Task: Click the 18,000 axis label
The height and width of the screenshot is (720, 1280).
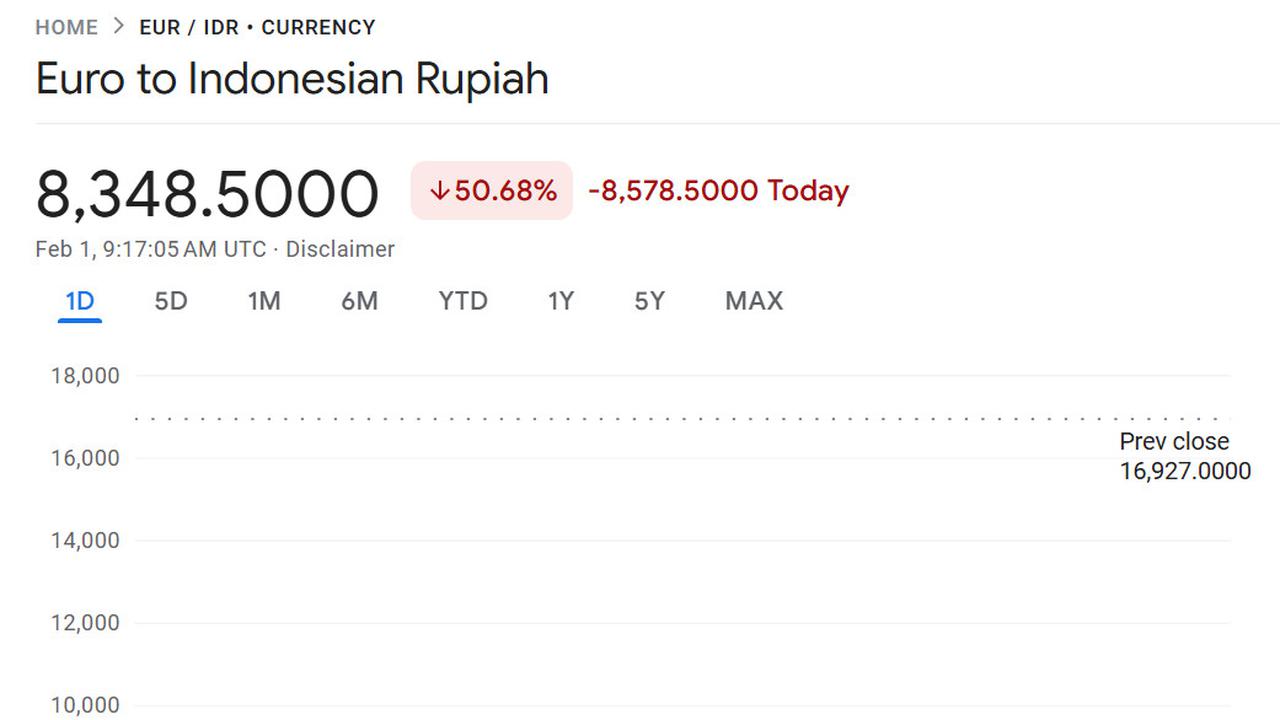Action: click(85, 375)
